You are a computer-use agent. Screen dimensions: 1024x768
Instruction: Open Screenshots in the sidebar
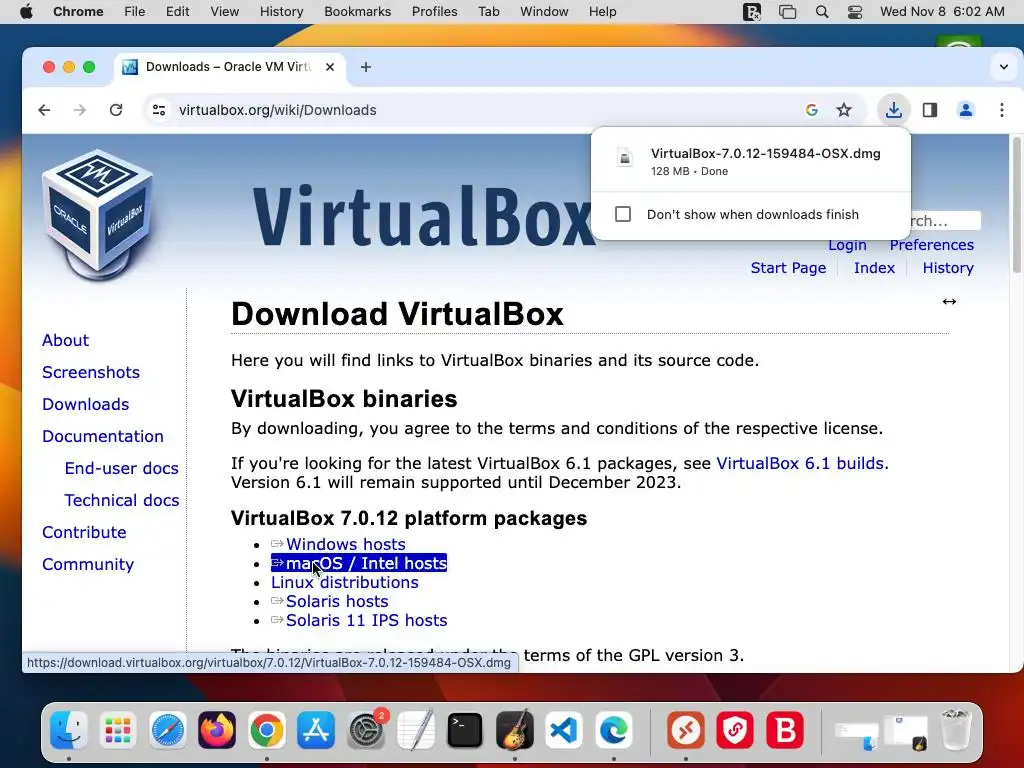[x=91, y=372]
